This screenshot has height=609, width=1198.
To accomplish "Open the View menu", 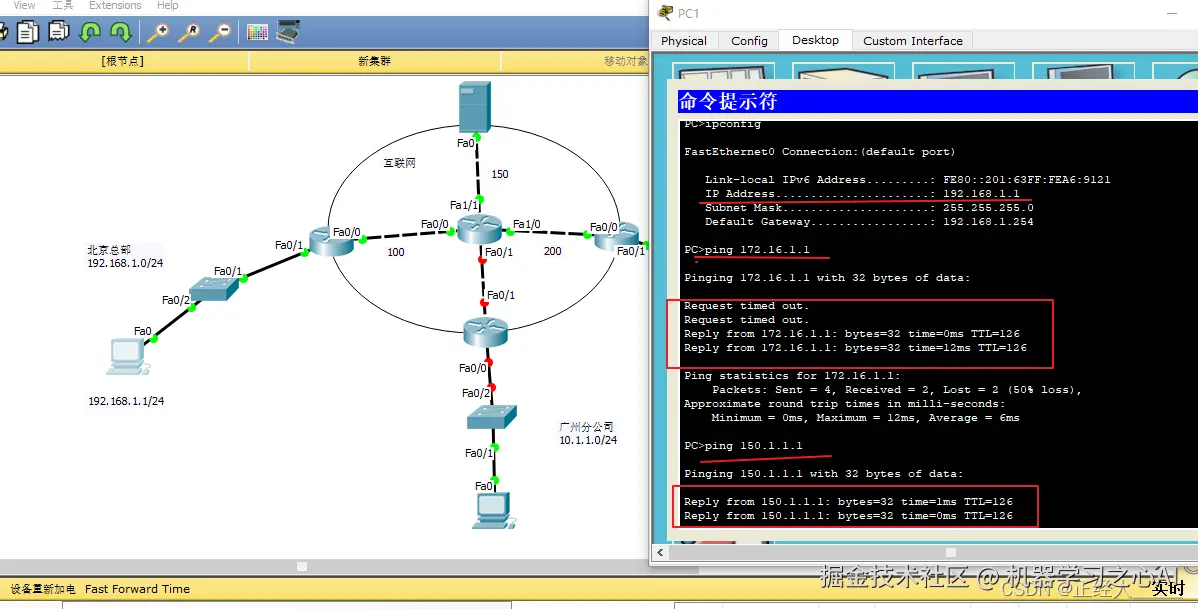I will 24,5.
